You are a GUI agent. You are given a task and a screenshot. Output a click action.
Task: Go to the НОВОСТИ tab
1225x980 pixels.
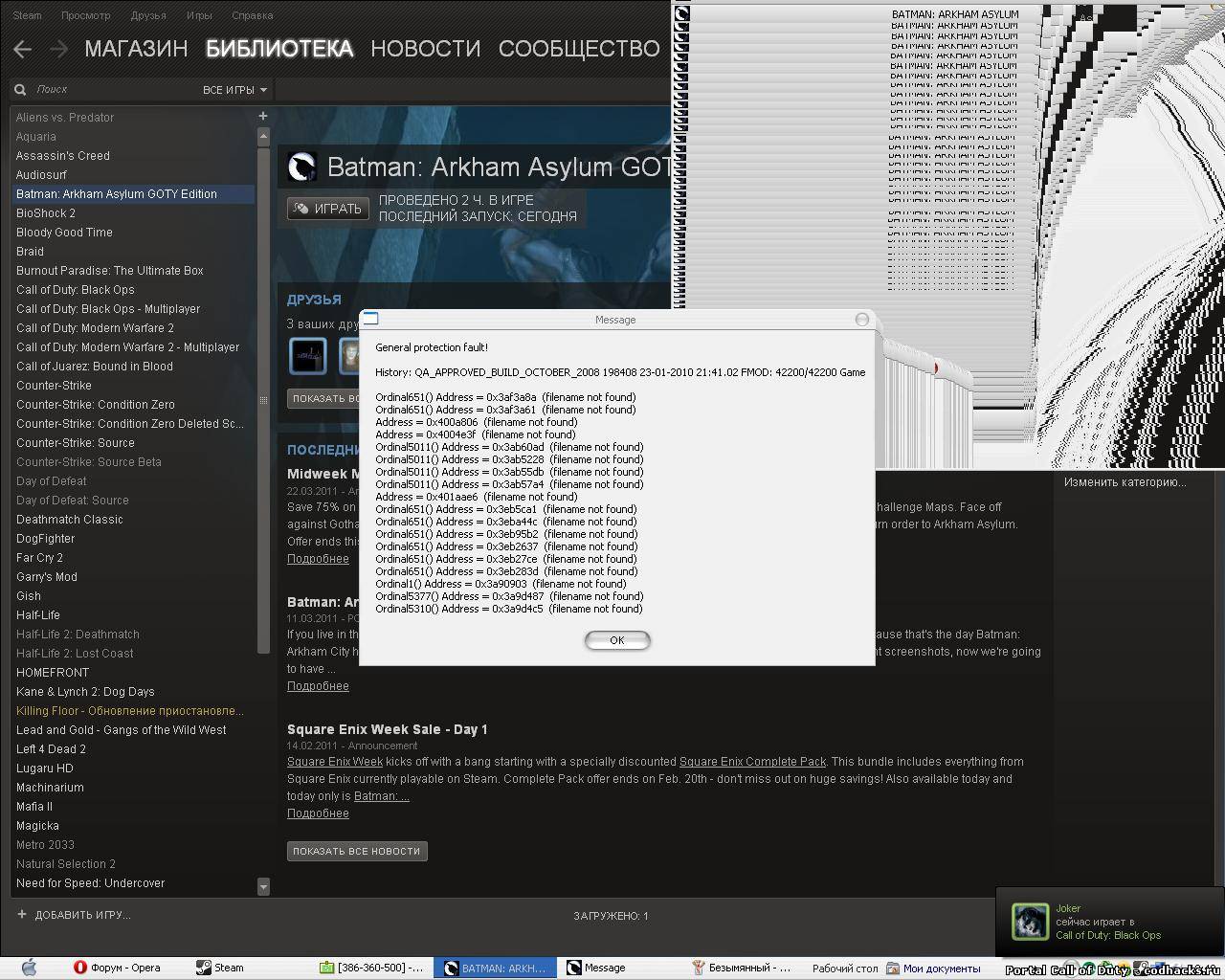click(x=425, y=49)
